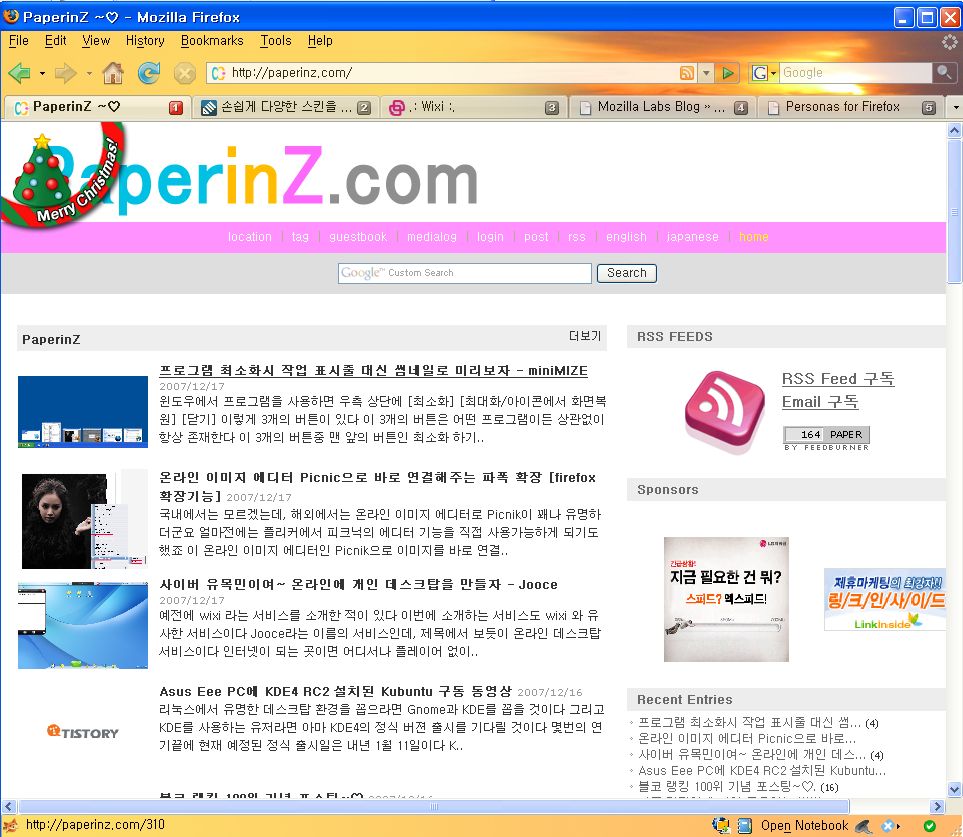Open the Help menu
This screenshot has width=963, height=837.
[x=320, y=41]
